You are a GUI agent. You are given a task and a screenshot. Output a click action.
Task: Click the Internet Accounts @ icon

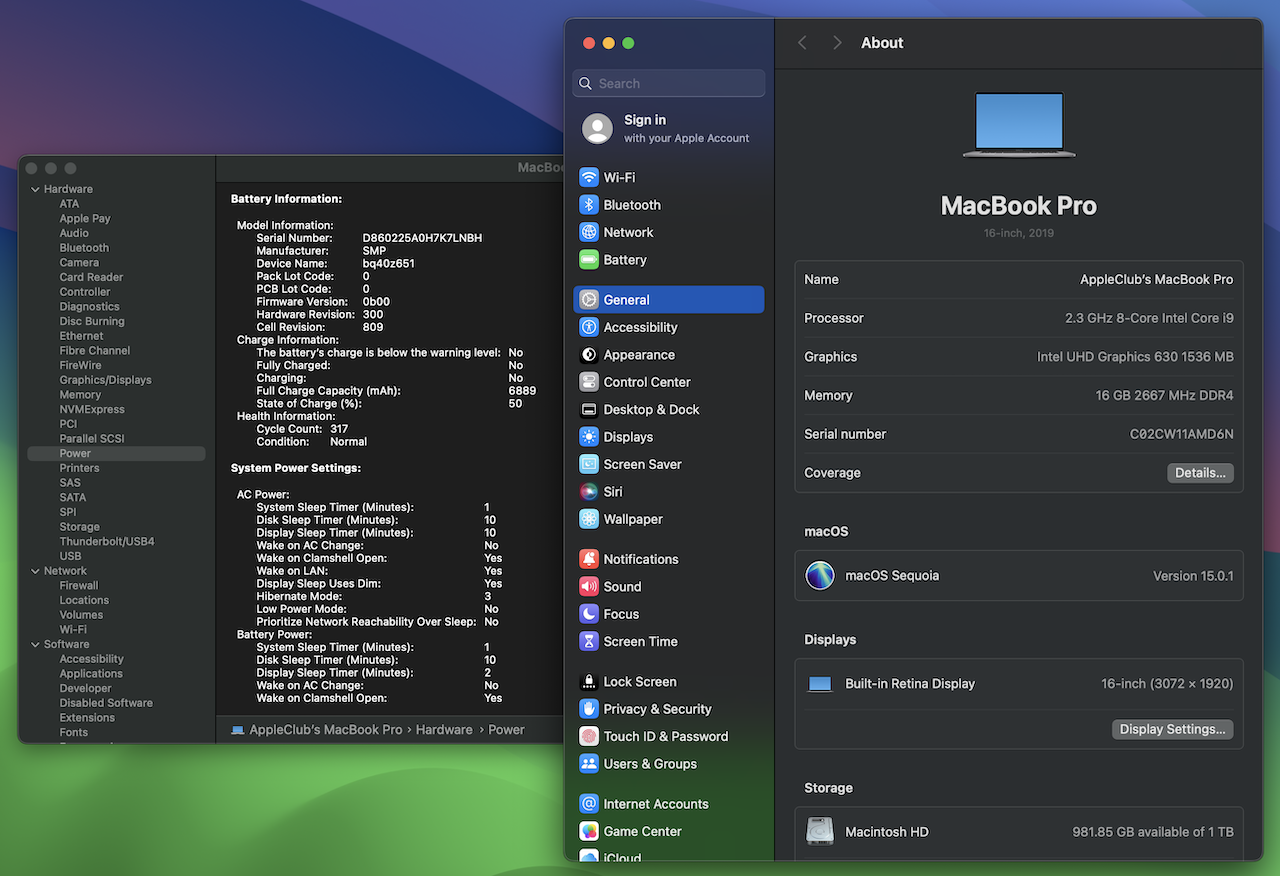click(x=589, y=804)
